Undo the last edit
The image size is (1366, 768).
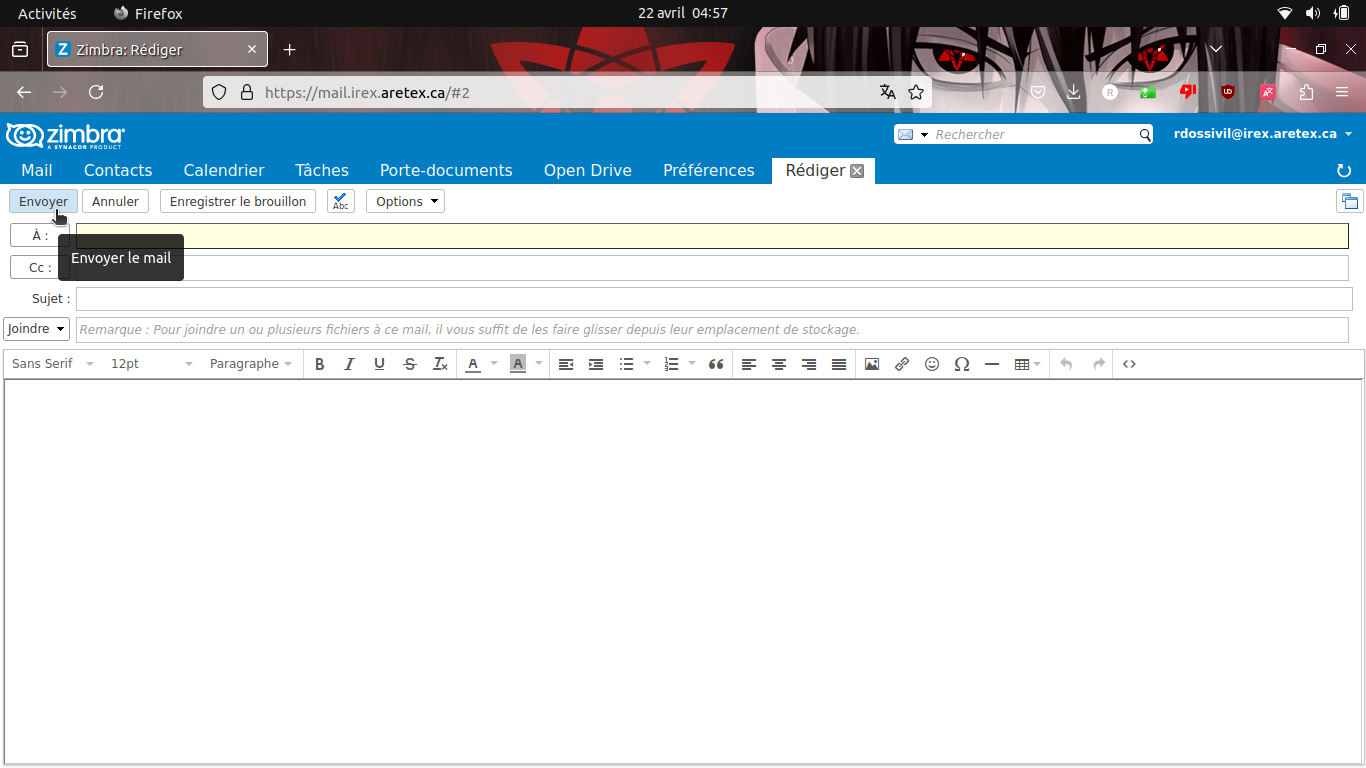[x=1067, y=364]
